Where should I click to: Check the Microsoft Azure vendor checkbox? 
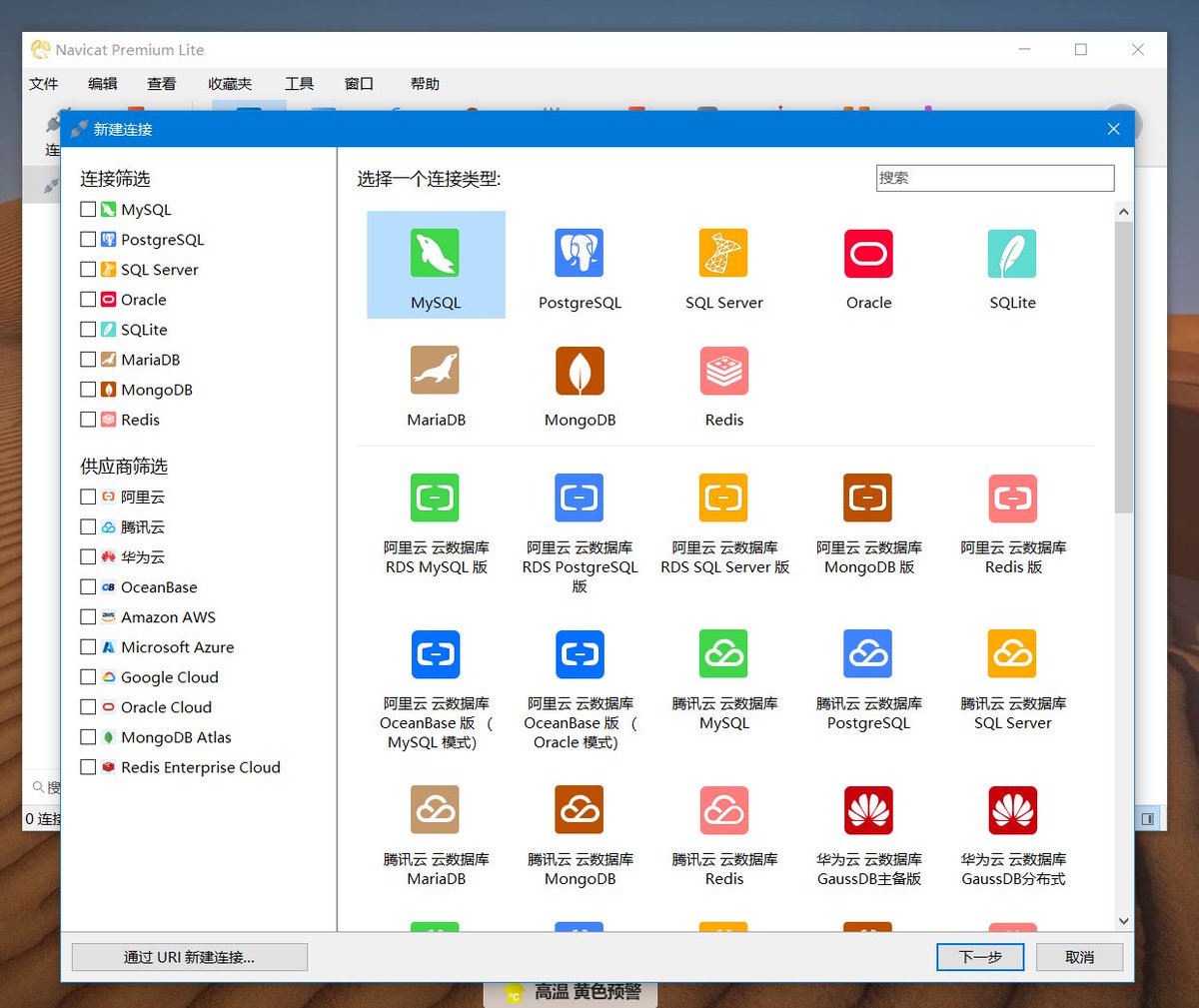pos(88,646)
